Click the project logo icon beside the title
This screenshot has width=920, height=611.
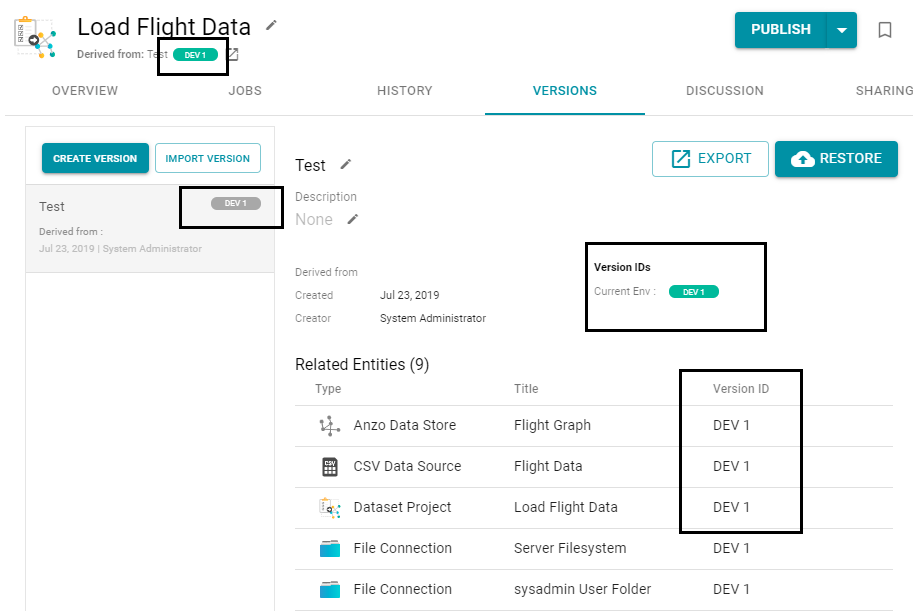(x=35, y=38)
